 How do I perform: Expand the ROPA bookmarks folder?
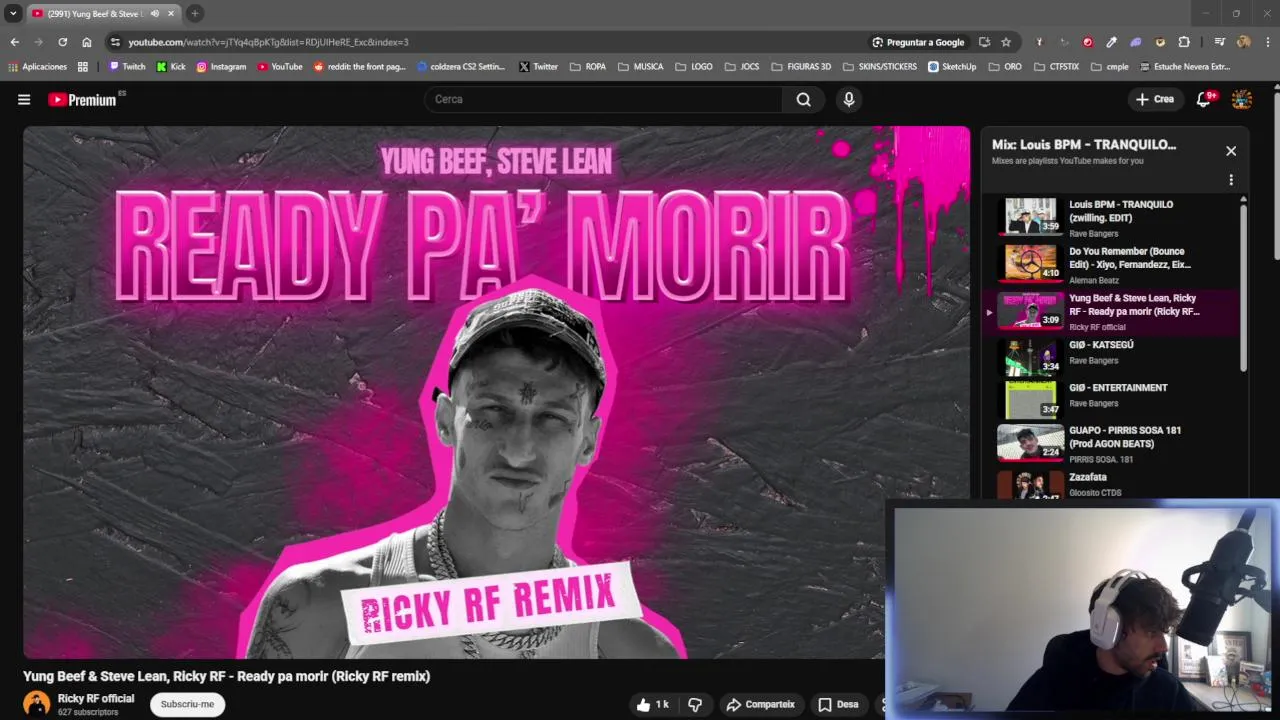click(588, 67)
